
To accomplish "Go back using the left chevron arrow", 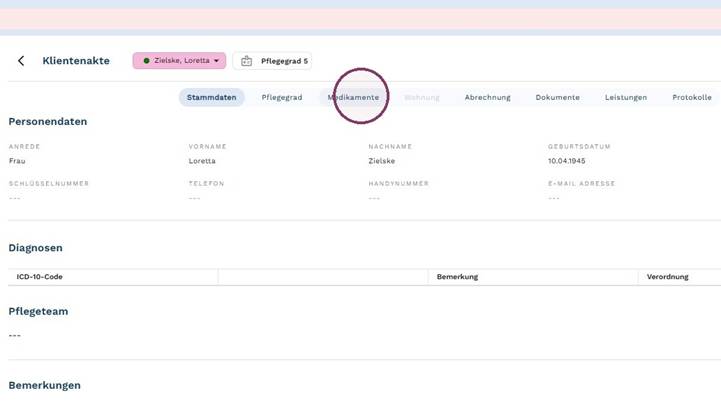I will tap(21, 61).
